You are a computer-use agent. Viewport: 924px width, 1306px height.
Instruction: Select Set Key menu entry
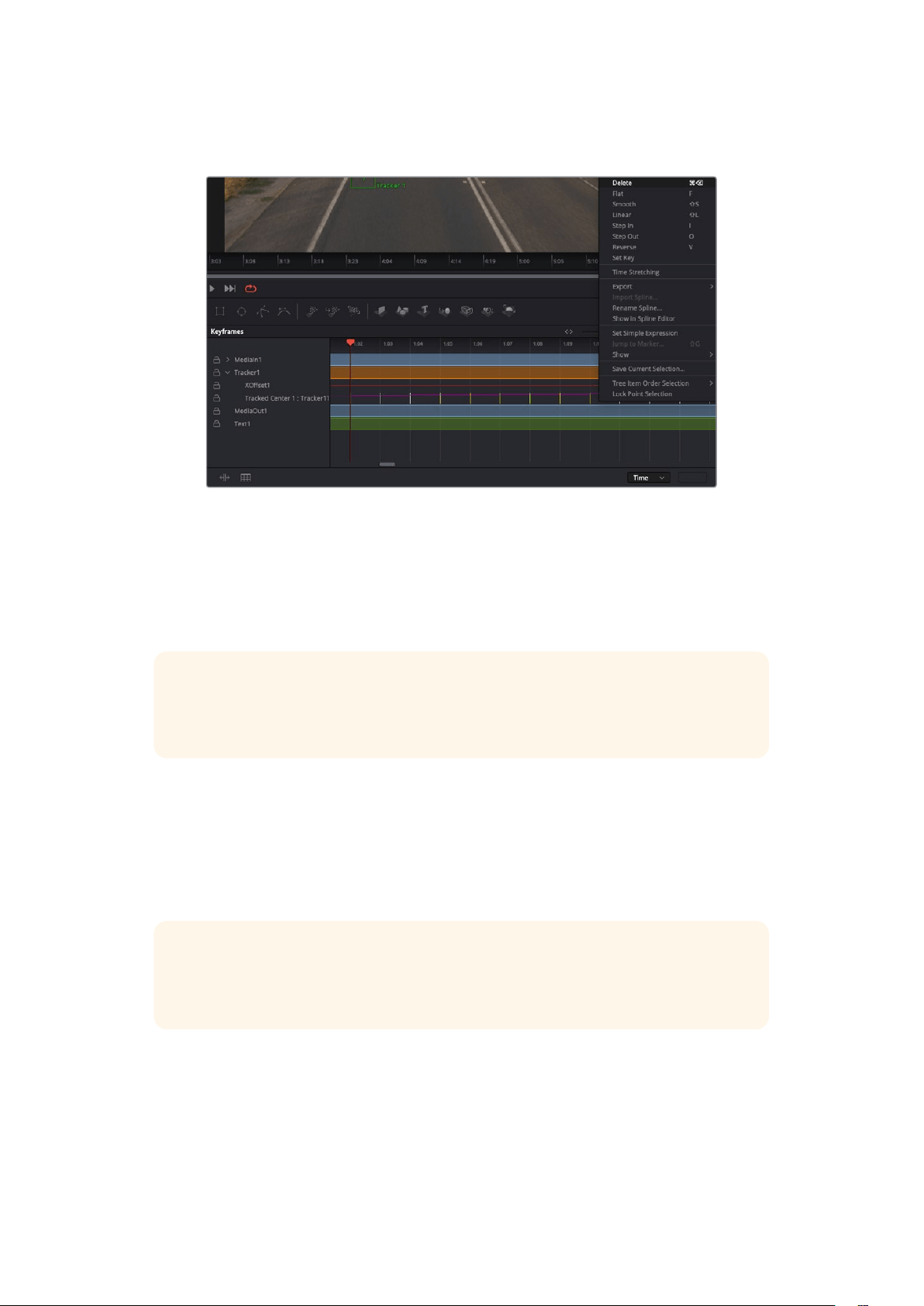coord(657,258)
